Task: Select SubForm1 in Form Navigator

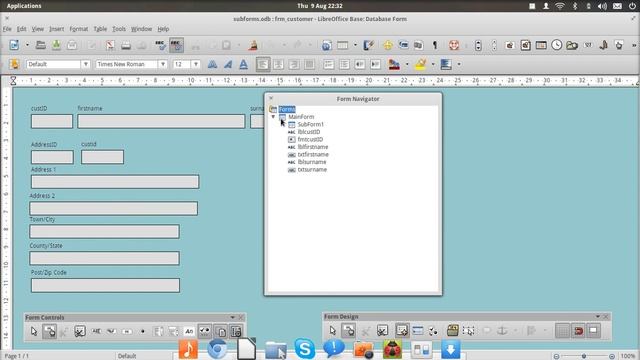Action: click(x=311, y=124)
